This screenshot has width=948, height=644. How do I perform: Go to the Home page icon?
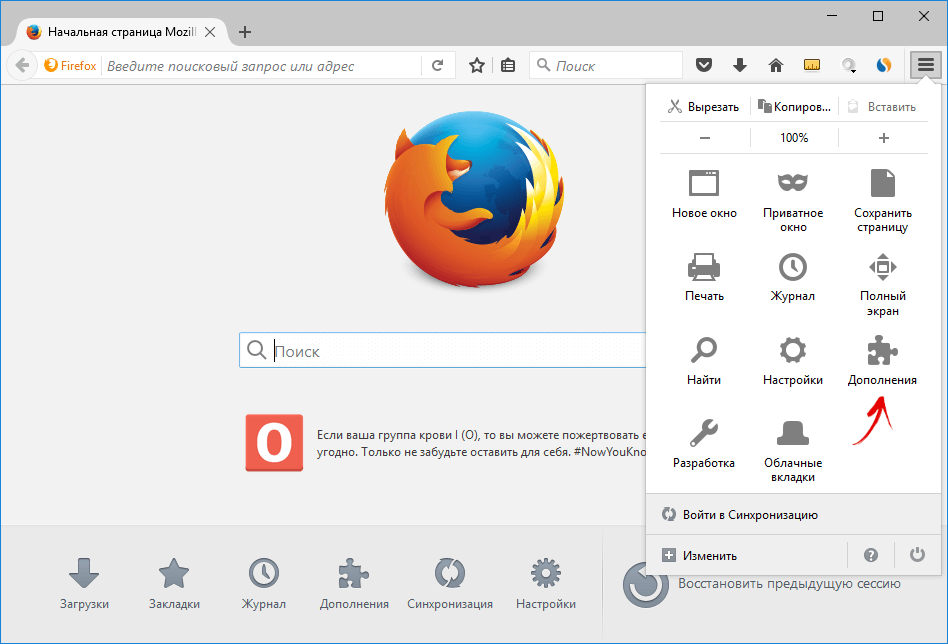click(x=776, y=65)
